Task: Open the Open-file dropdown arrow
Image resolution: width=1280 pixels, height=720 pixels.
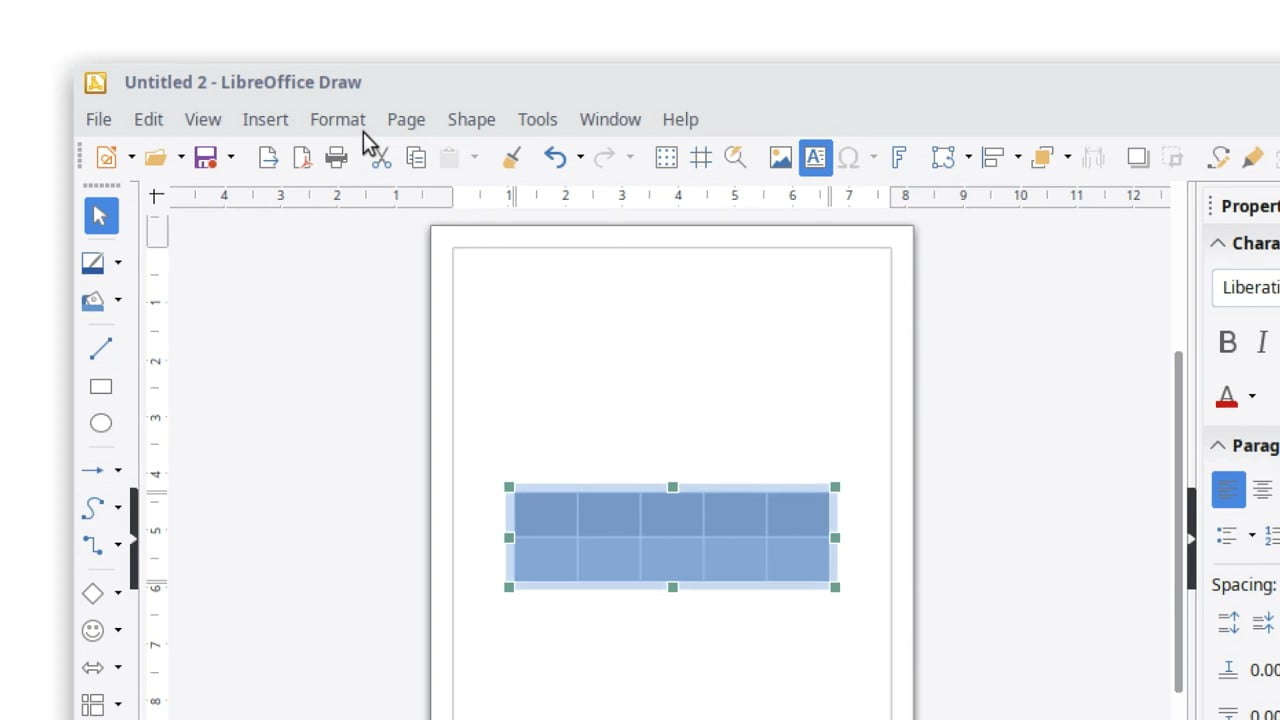Action: coord(181,157)
